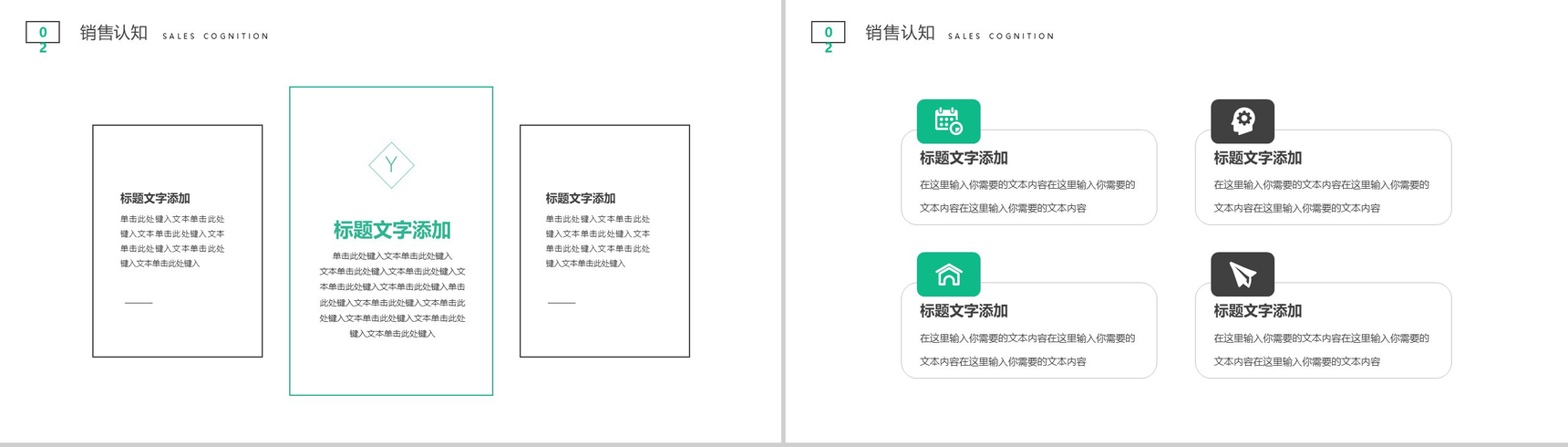Click the dark head-with-gear icon

pyautogui.click(x=1242, y=121)
